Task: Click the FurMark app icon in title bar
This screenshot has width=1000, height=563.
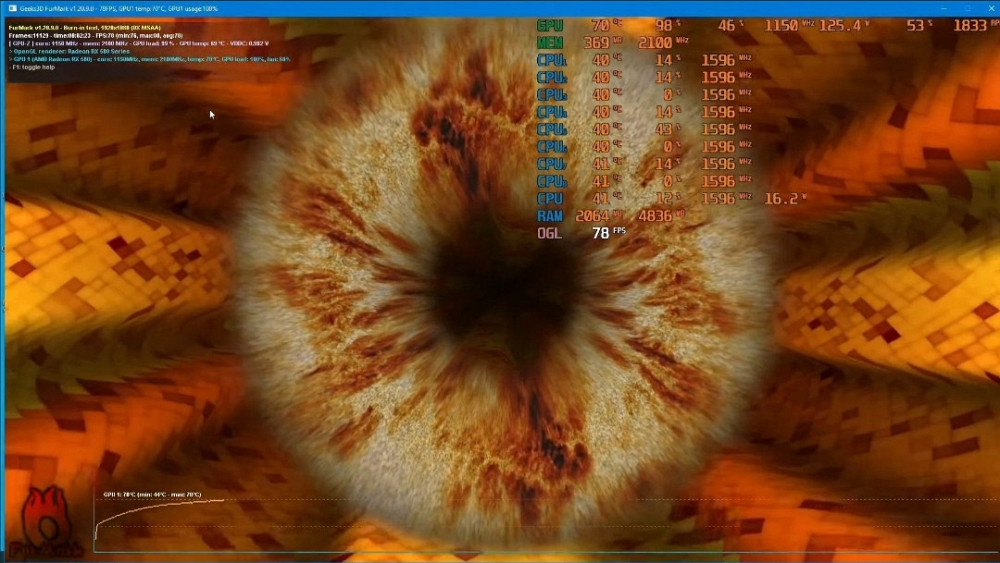Action: (x=11, y=8)
